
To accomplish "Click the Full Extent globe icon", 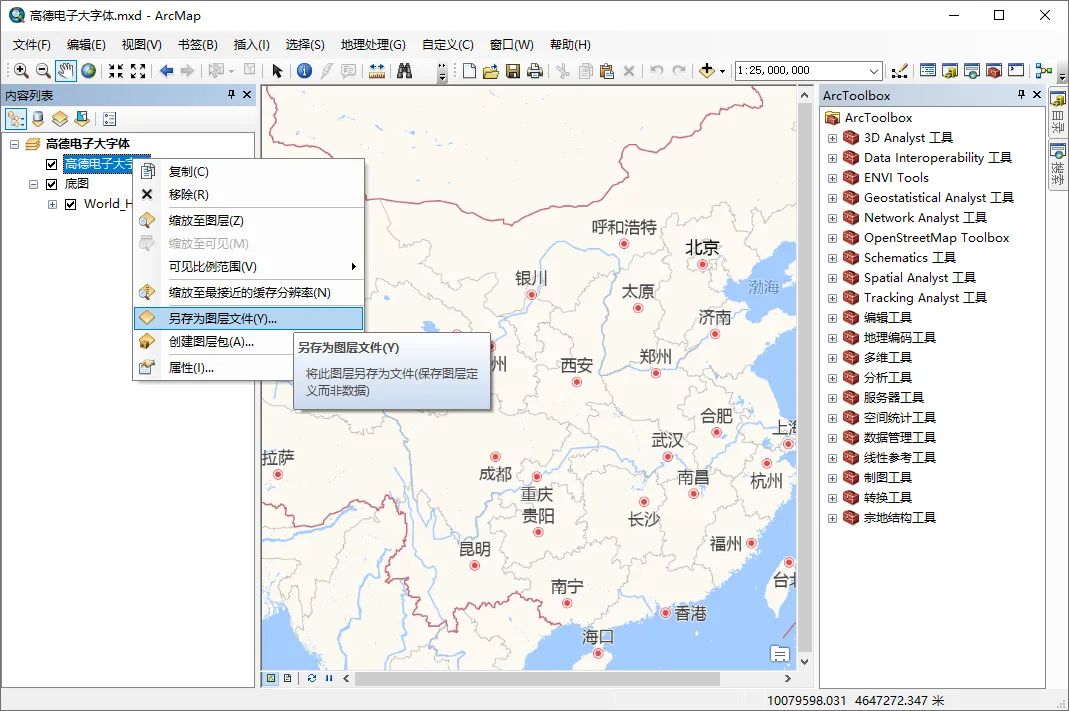I will click(89, 70).
